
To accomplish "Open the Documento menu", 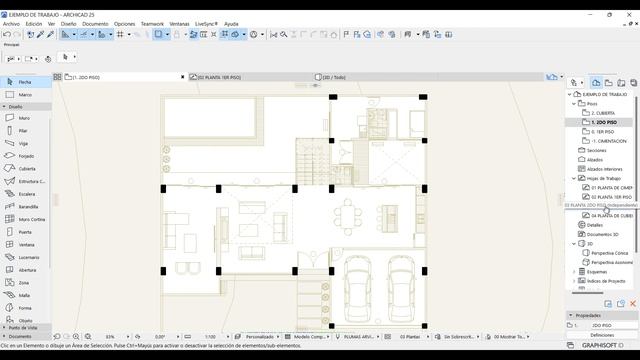I will click(95, 24).
